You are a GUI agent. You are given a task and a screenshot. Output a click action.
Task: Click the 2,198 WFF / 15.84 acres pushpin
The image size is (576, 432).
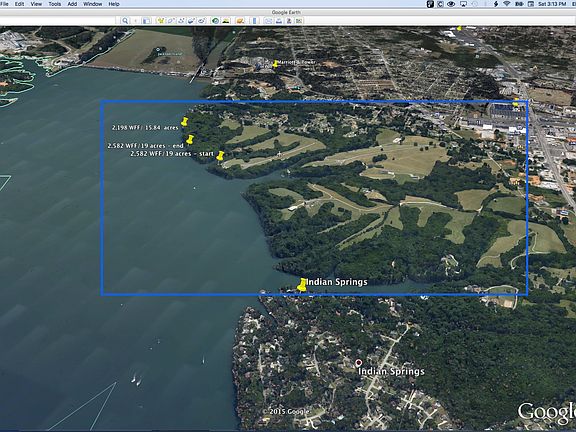click(184, 122)
